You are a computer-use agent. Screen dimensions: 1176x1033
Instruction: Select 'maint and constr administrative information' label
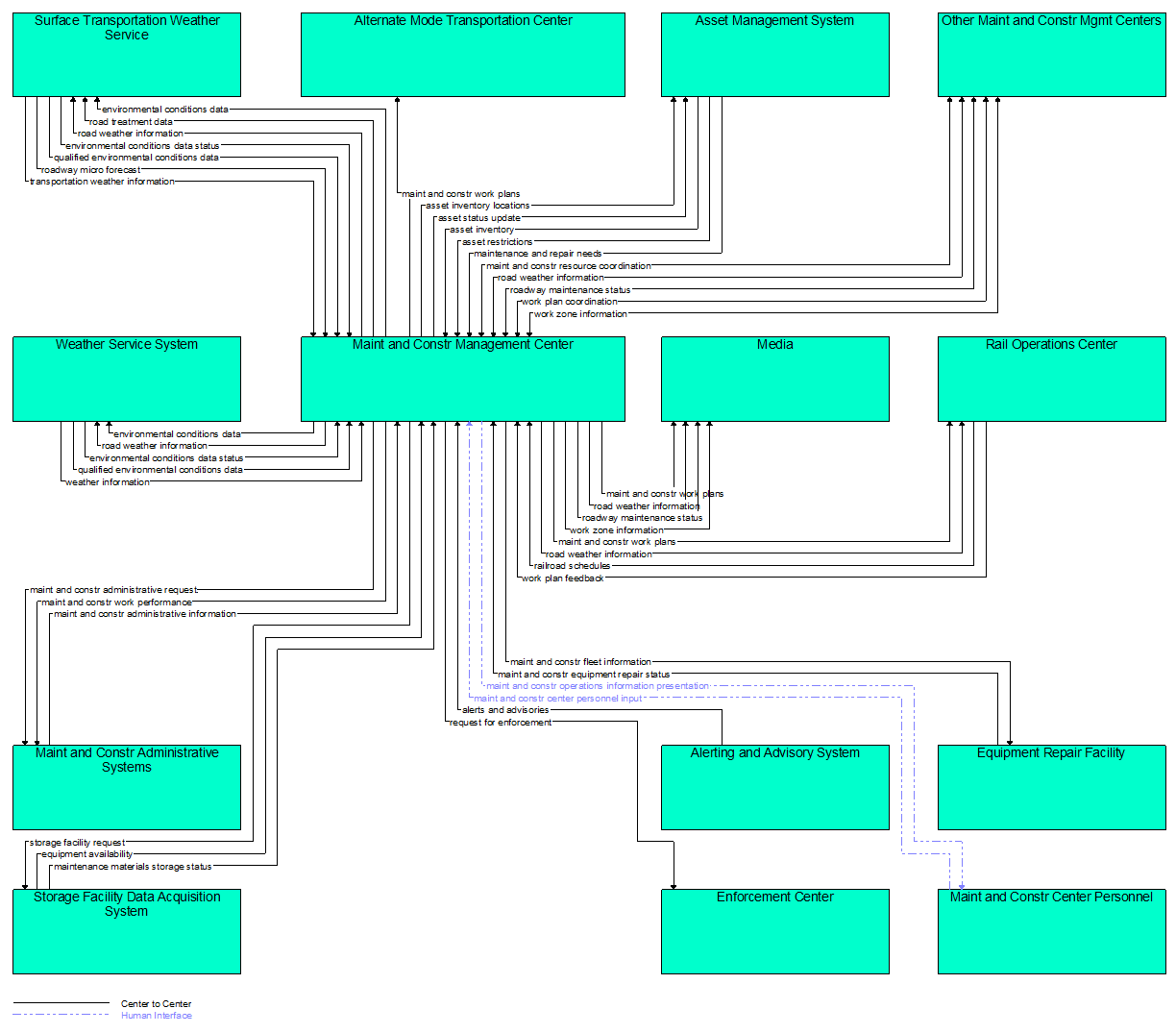pos(145,614)
